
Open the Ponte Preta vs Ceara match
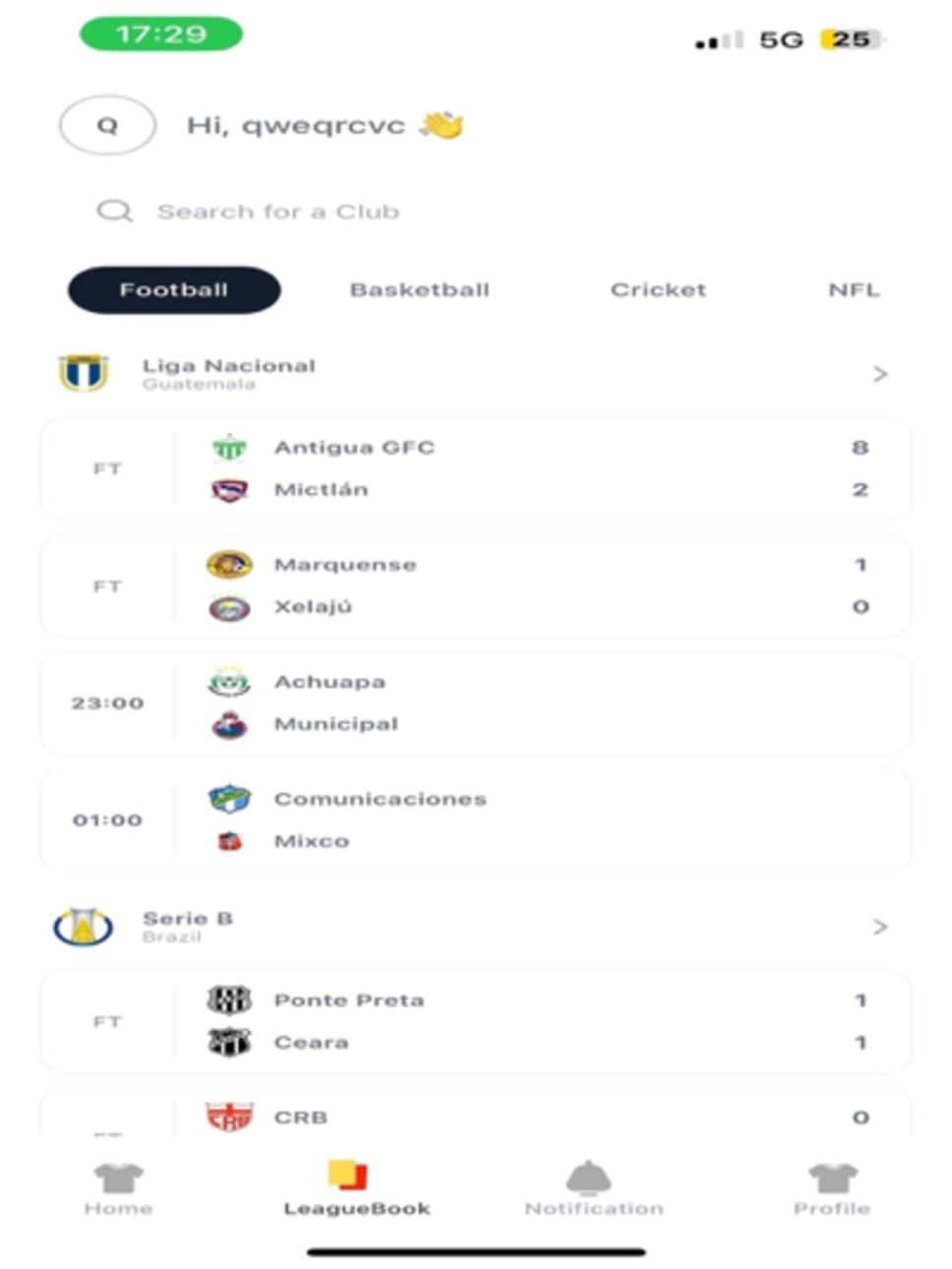coord(476,1021)
